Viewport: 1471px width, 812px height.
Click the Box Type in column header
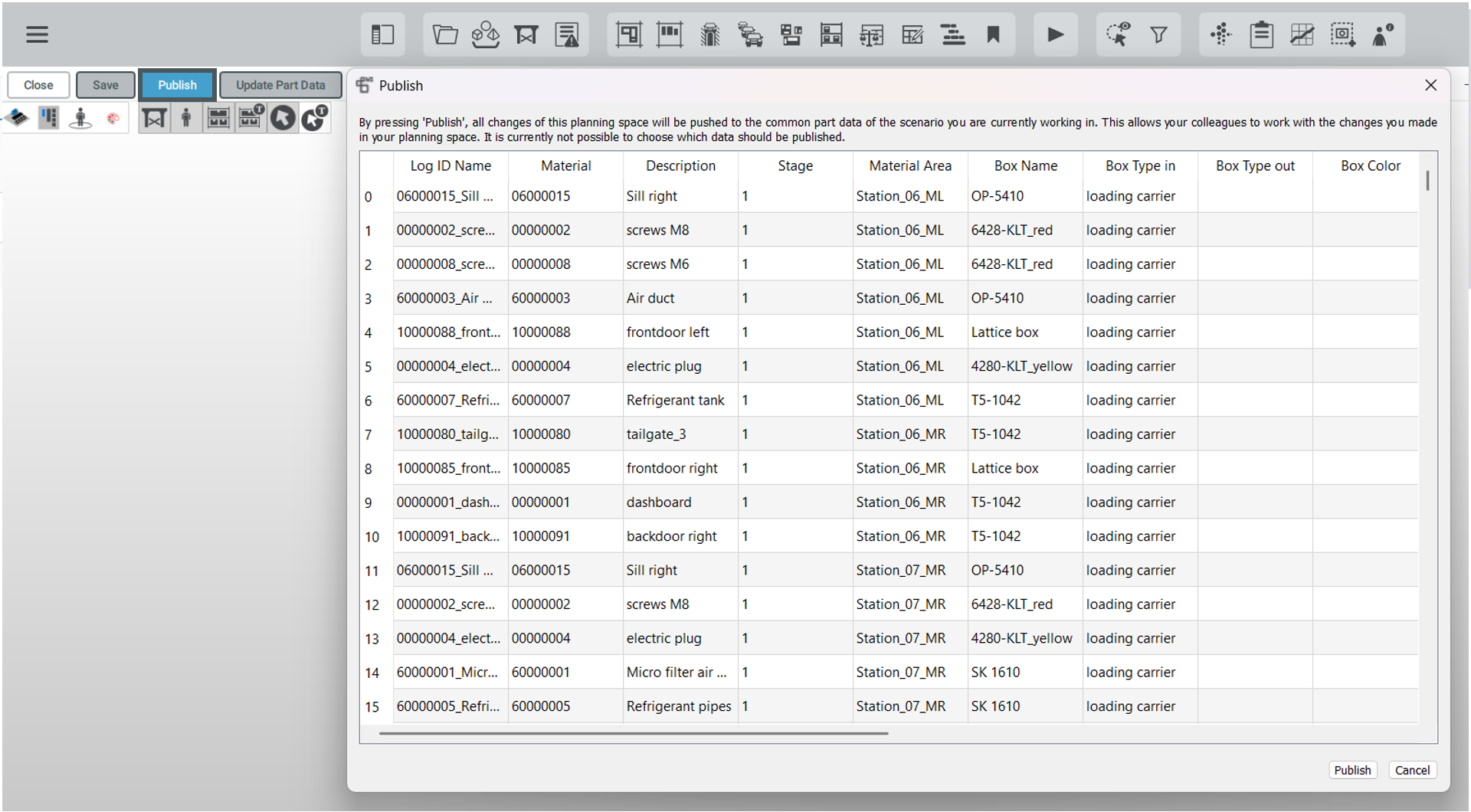1140,165
